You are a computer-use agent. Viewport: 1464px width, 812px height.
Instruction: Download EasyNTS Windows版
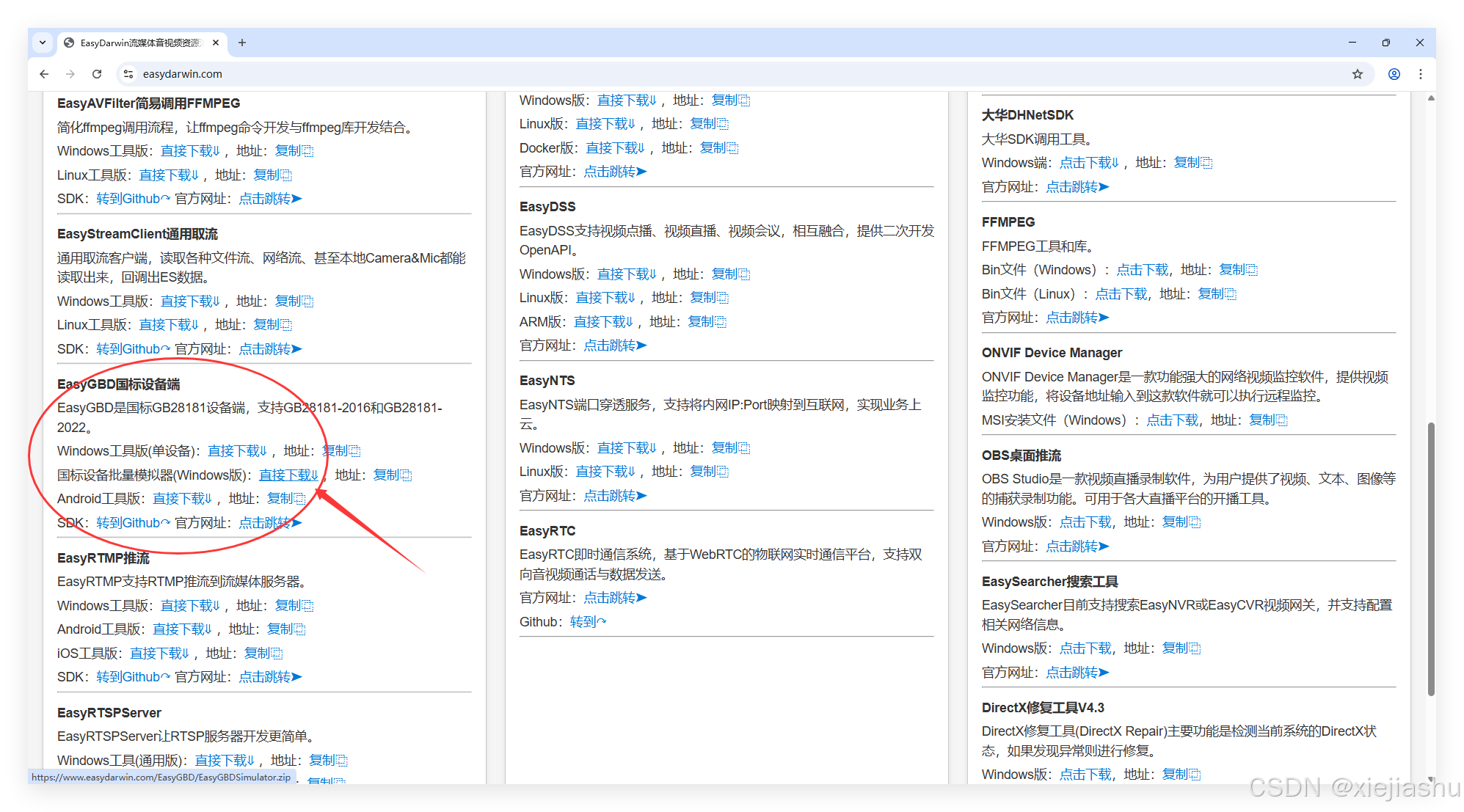pos(627,448)
